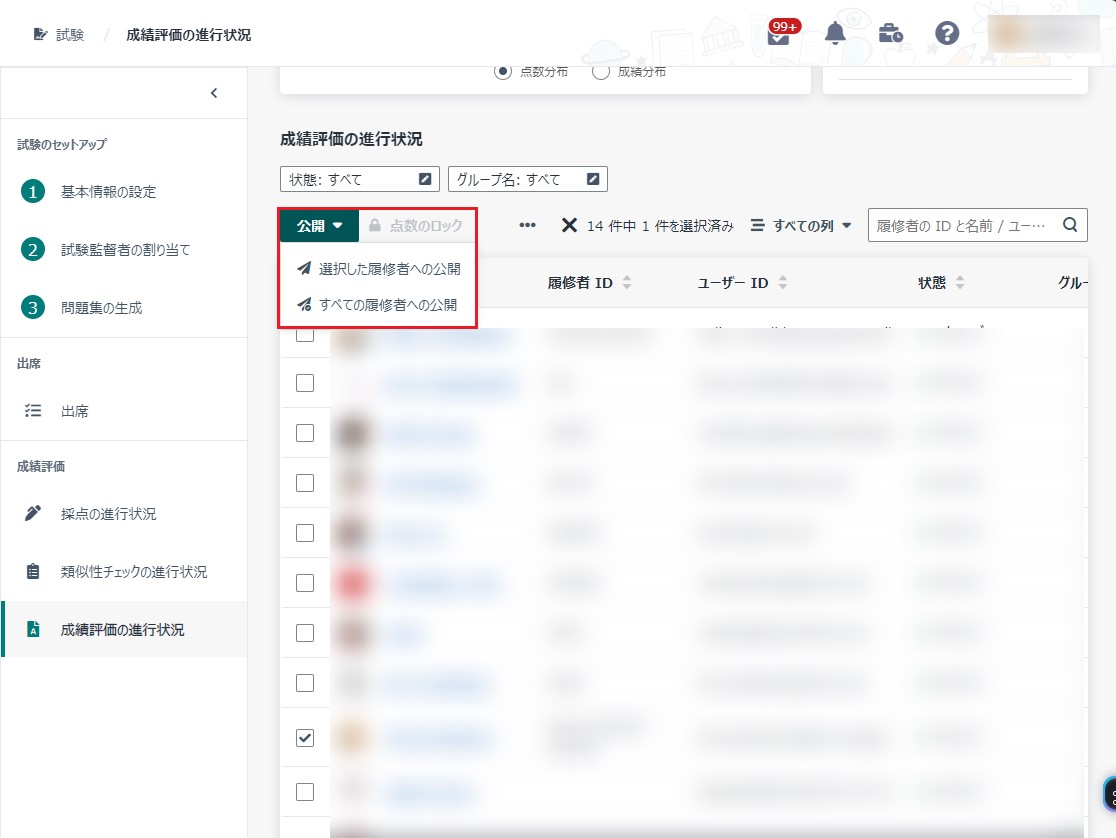The height and width of the screenshot is (838, 1116).
Task: Click the checklist icon beside 出席
Action: (x=33, y=411)
